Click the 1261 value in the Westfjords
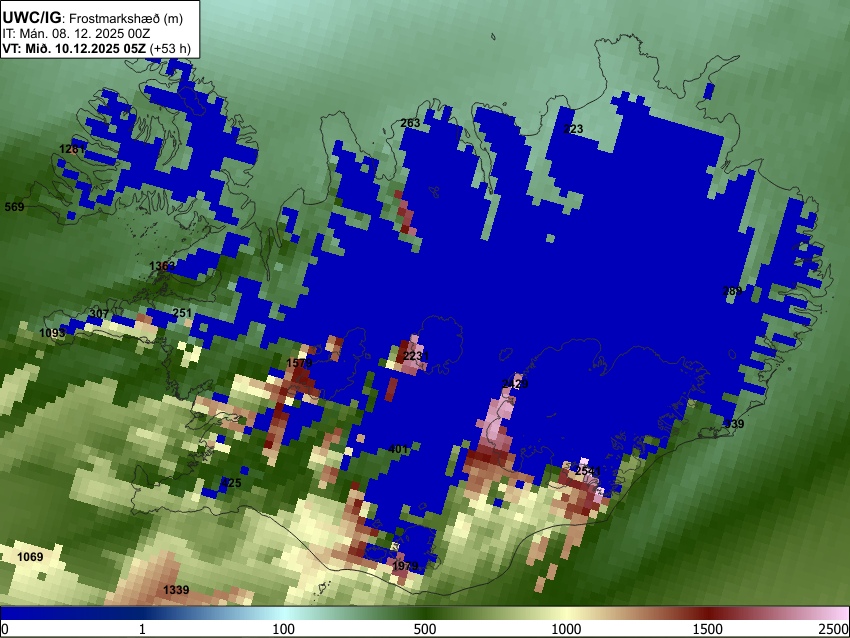This screenshot has width=850, height=638. pyautogui.click(x=72, y=149)
